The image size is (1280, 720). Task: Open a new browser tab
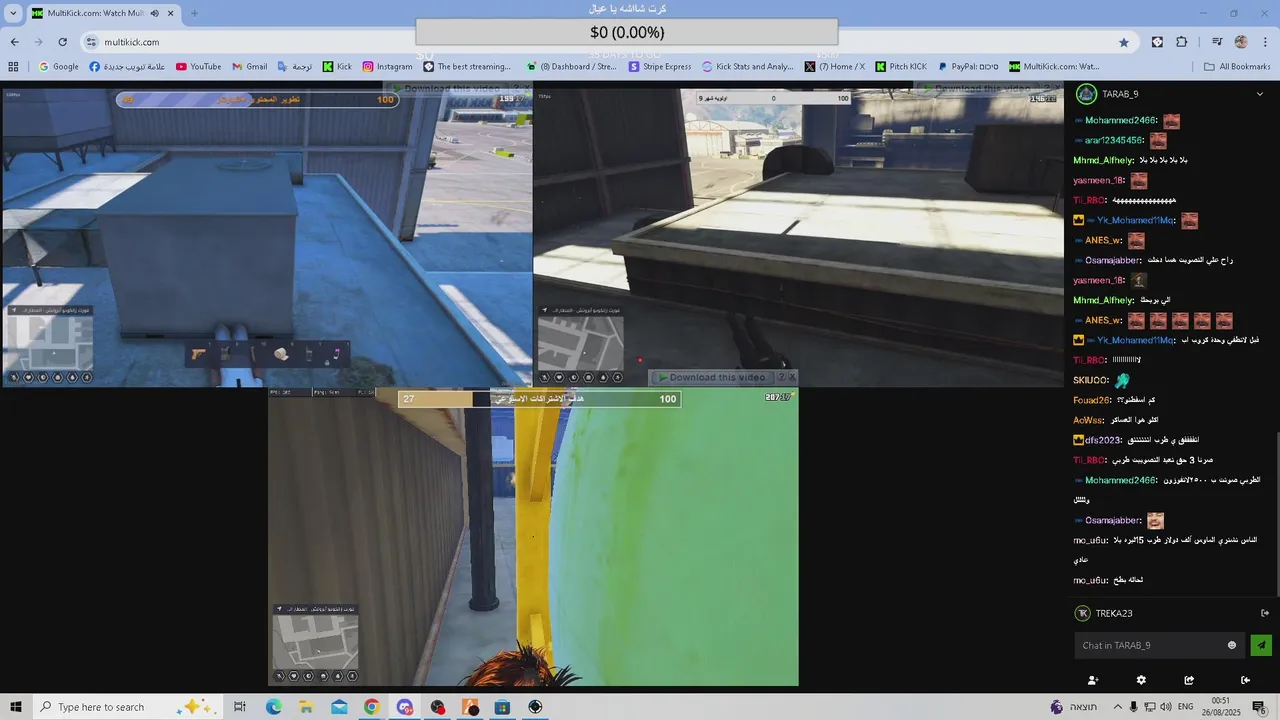[x=194, y=13]
